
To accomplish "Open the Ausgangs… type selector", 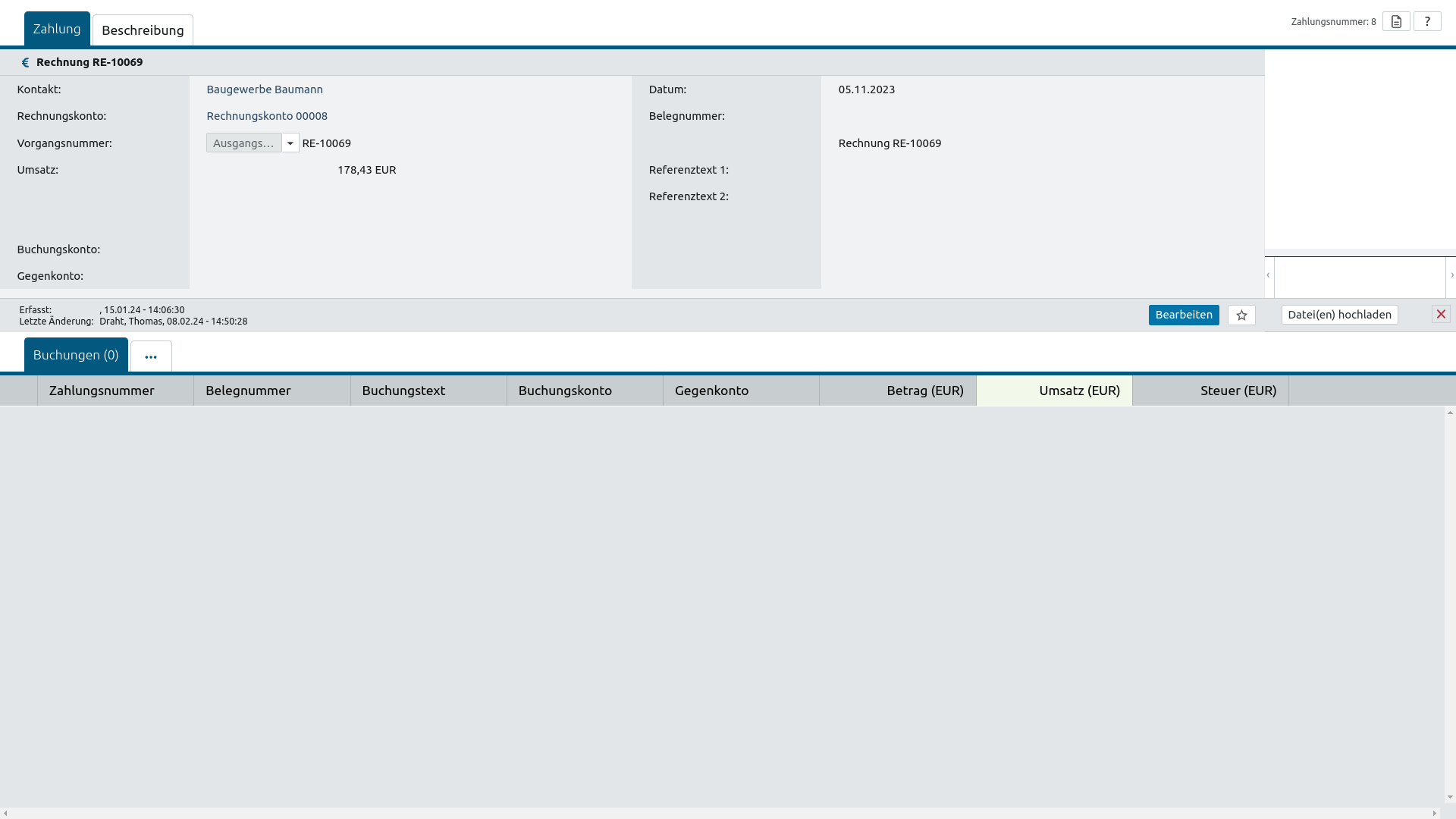I will point(243,143).
